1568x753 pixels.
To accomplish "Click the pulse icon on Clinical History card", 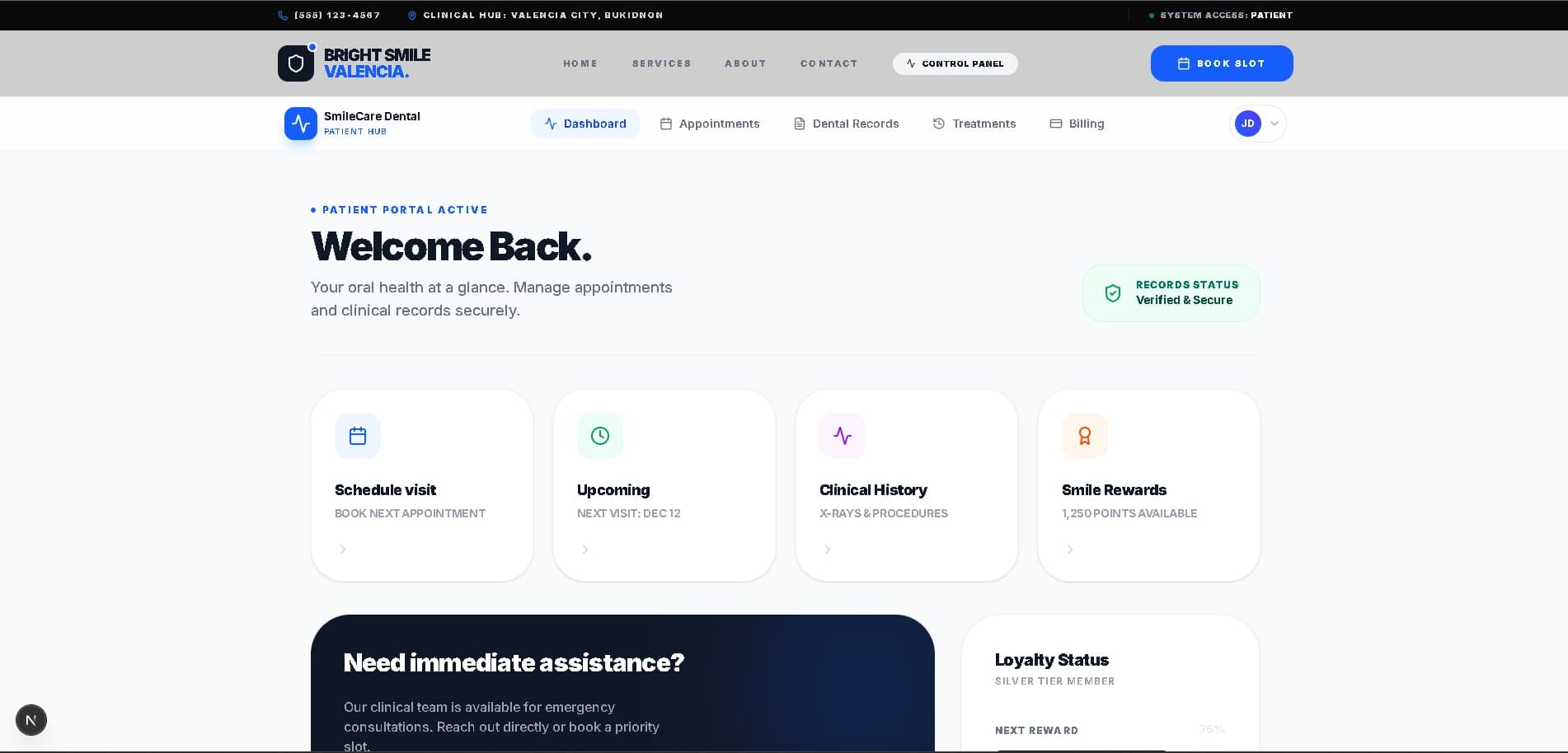I will pyautogui.click(x=843, y=436).
